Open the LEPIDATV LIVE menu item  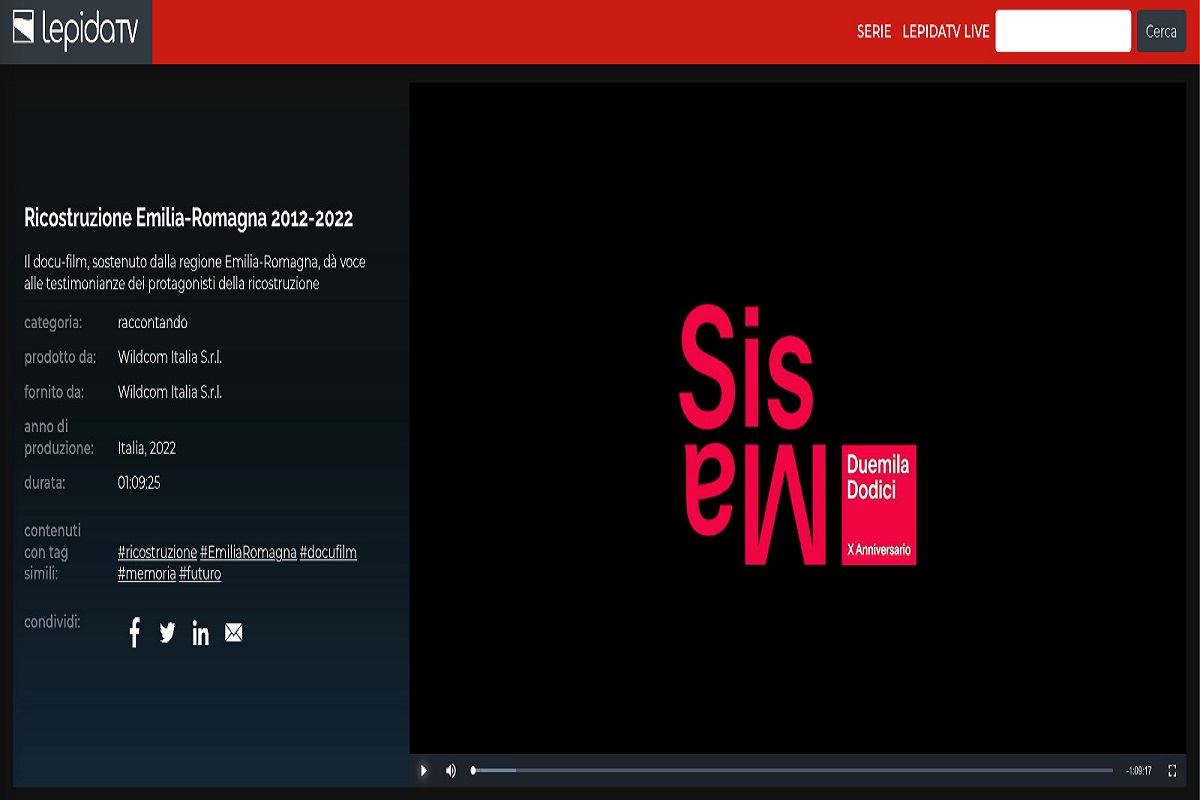coord(946,32)
